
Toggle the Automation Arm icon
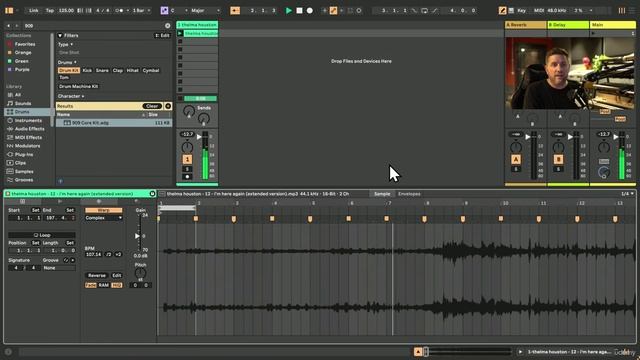coord(333,10)
